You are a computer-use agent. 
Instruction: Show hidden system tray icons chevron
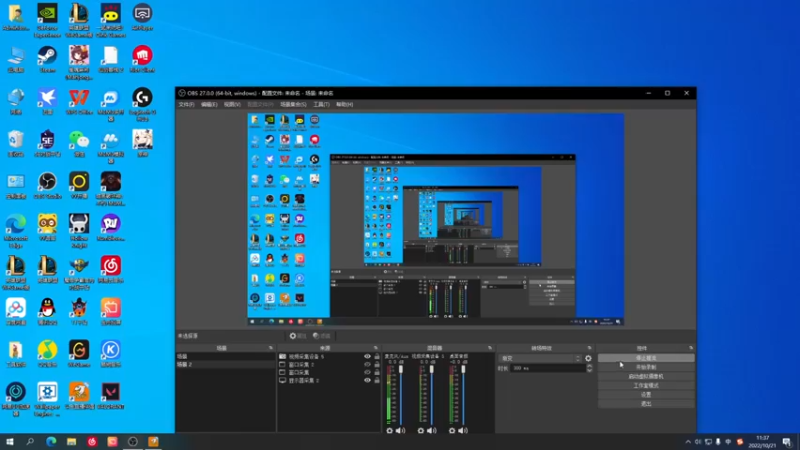pyautogui.click(x=688, y=442)
